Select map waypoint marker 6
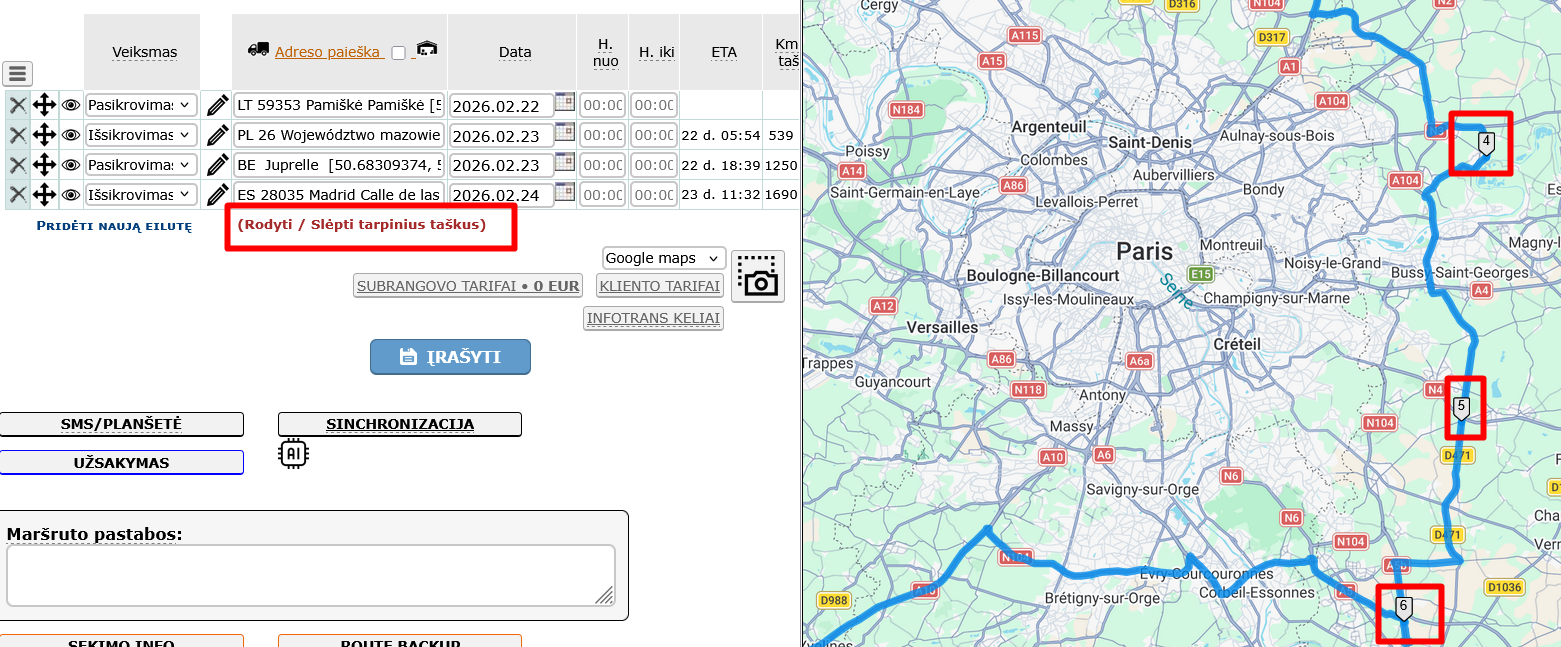 (x=1403, y=608)
